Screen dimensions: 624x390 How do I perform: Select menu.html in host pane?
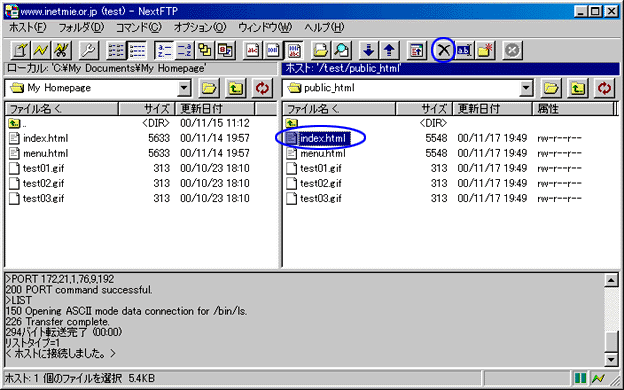(316, 153)
